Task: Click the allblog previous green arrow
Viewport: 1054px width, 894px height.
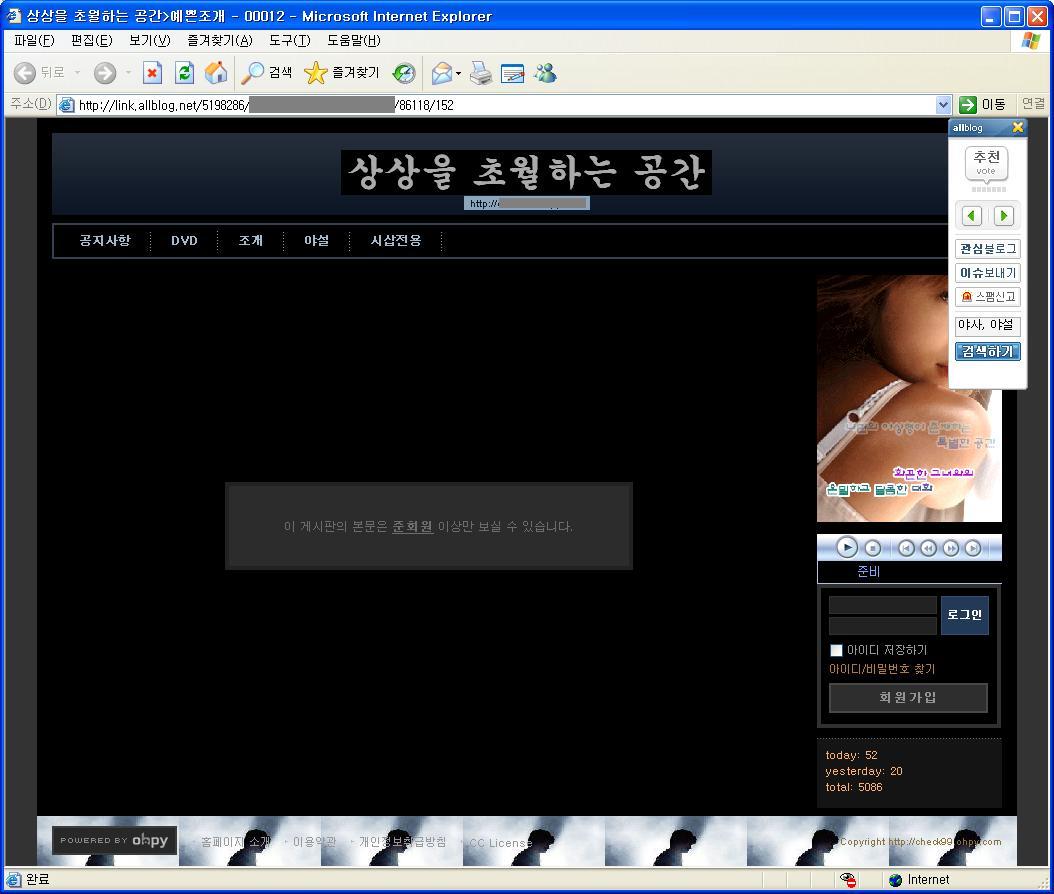Action: point(971,216)
